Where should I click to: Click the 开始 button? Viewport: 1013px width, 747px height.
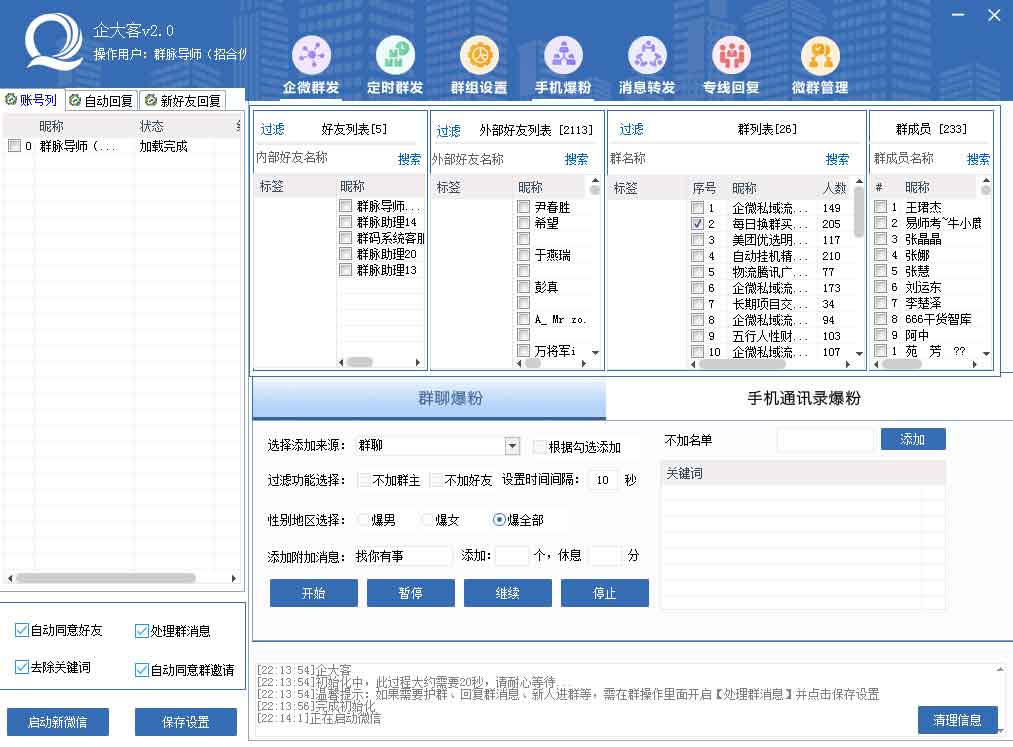click(x=313, y=593)
